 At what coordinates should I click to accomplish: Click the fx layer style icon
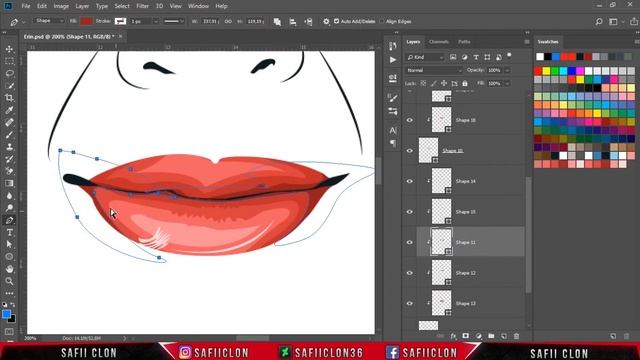coord(453,336)
